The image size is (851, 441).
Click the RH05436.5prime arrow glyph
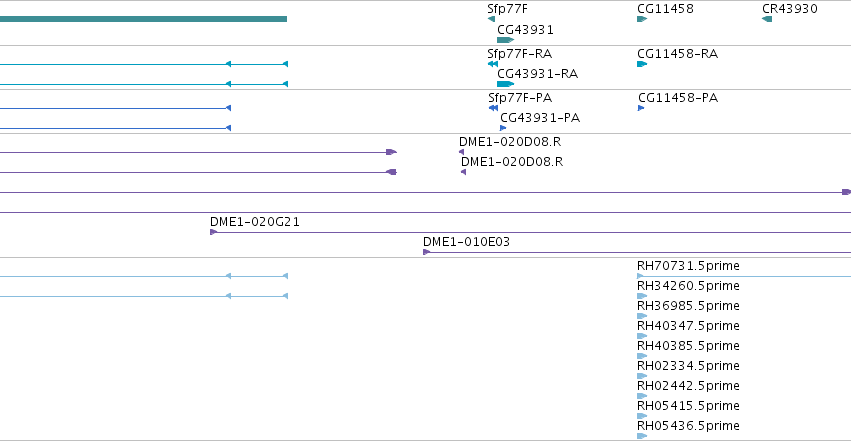pos(642,436)
